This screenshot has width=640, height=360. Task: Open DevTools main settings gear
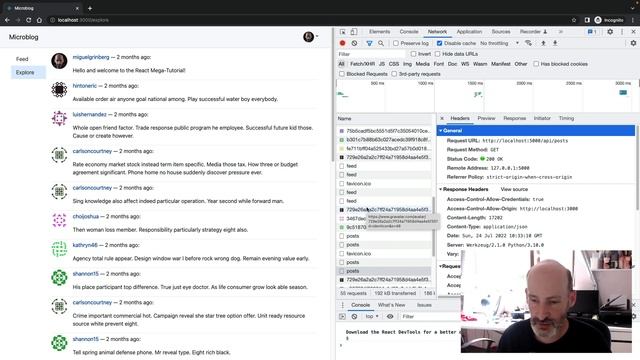(x=610, y=32)
